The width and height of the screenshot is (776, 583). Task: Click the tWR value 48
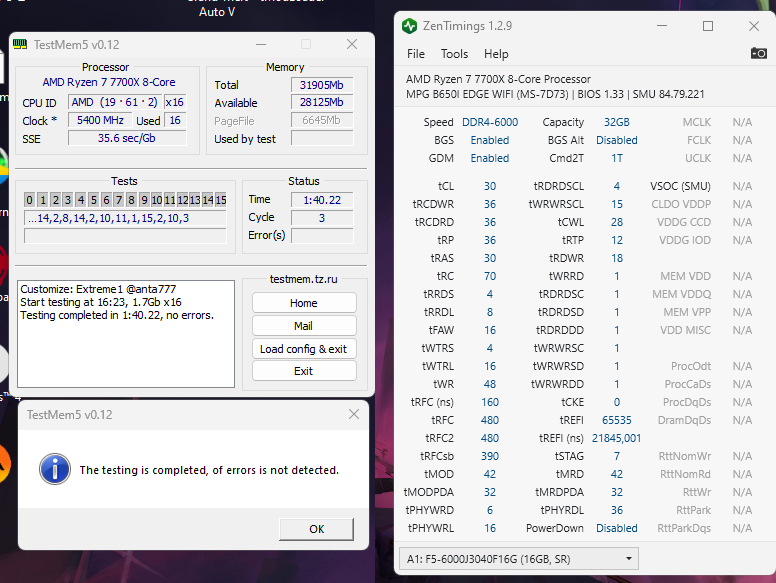point(490,384)
